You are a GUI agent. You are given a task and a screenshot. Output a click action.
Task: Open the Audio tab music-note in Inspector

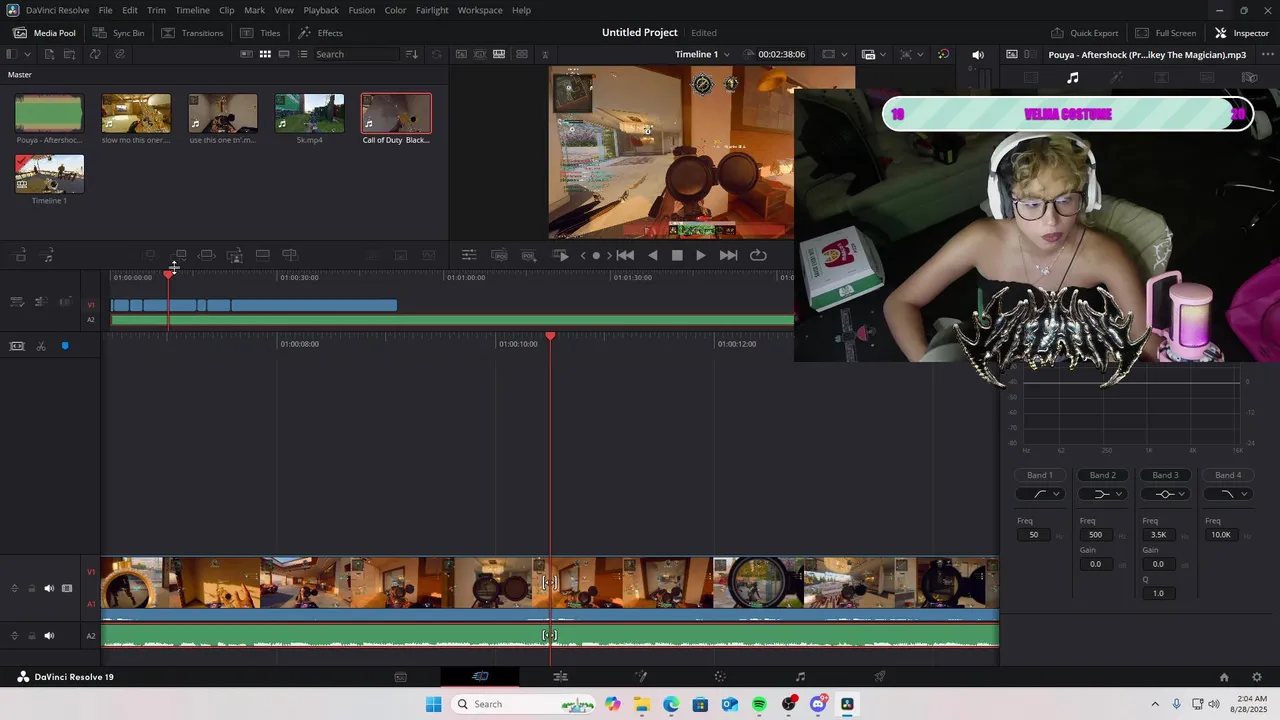(1073, 78)
